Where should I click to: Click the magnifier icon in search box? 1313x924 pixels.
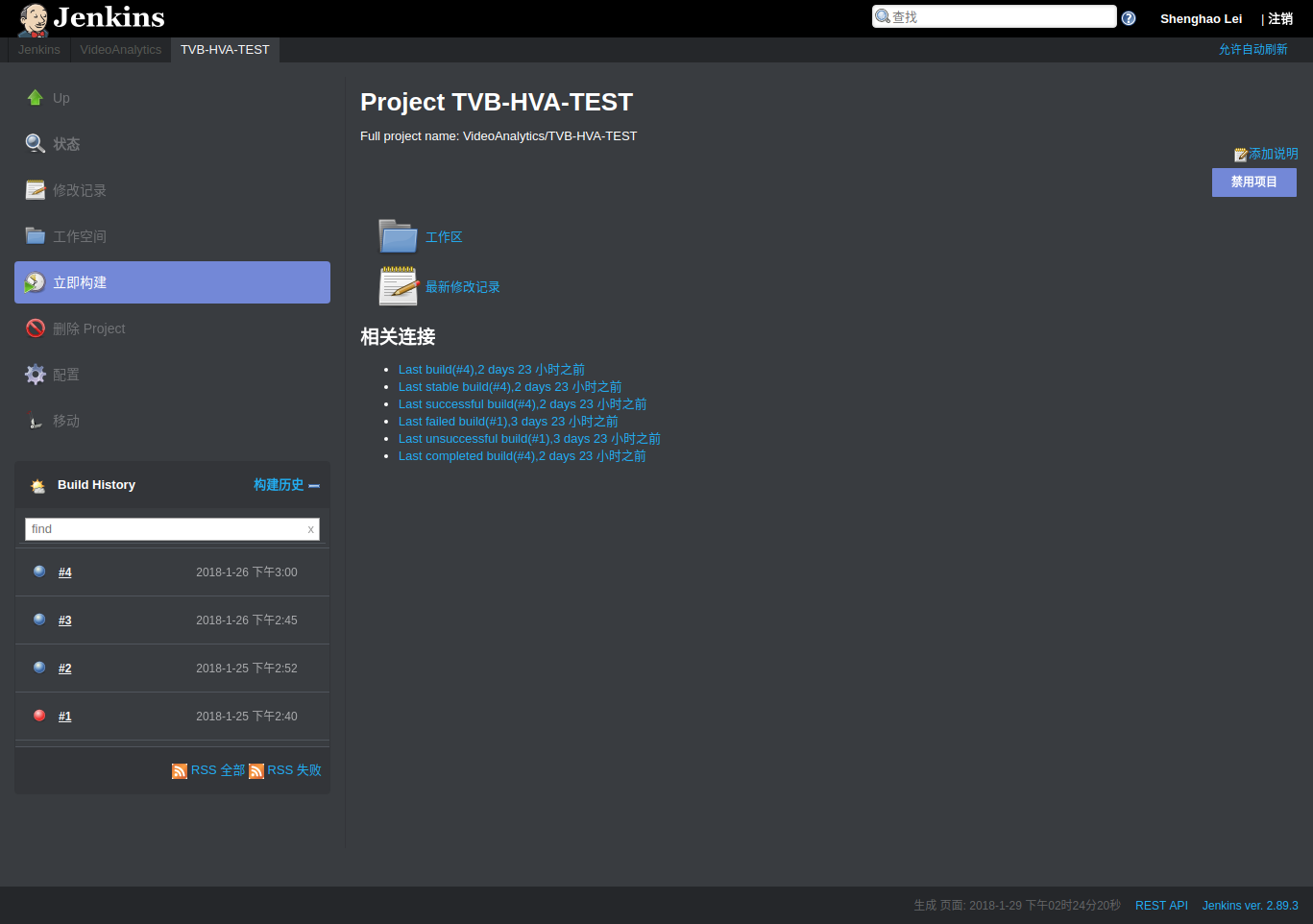point(883,16)
